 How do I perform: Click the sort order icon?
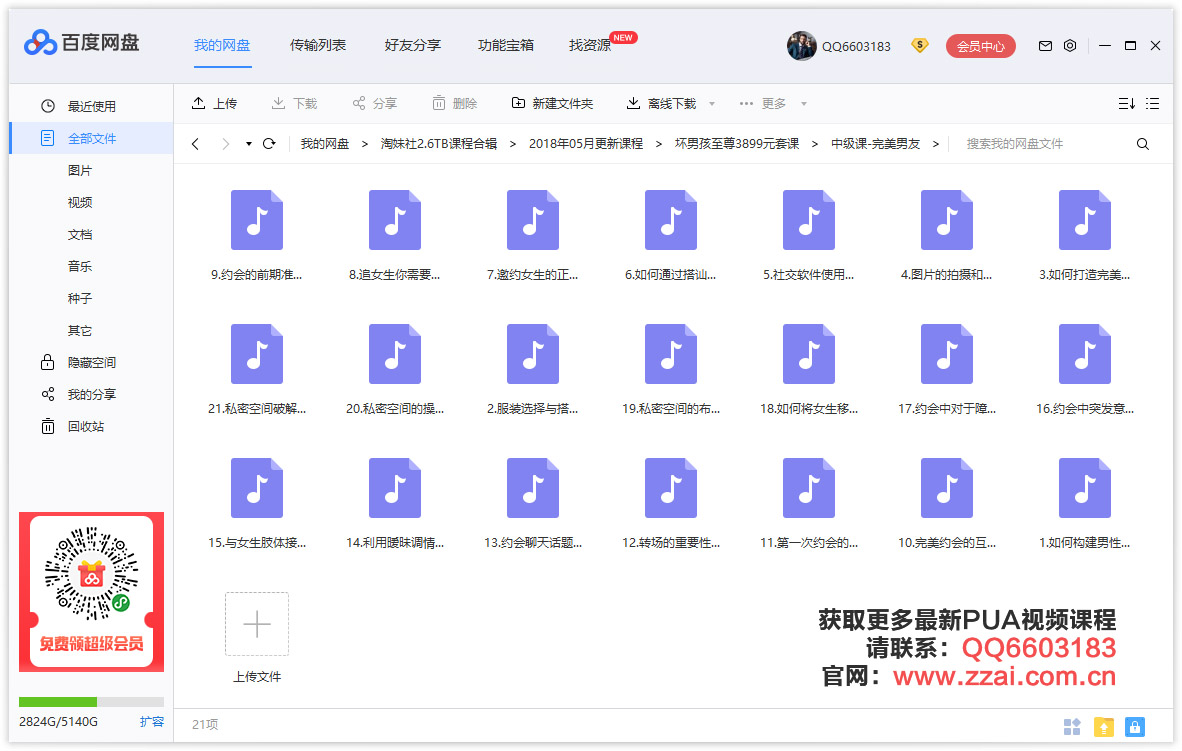pos(1126,104)
